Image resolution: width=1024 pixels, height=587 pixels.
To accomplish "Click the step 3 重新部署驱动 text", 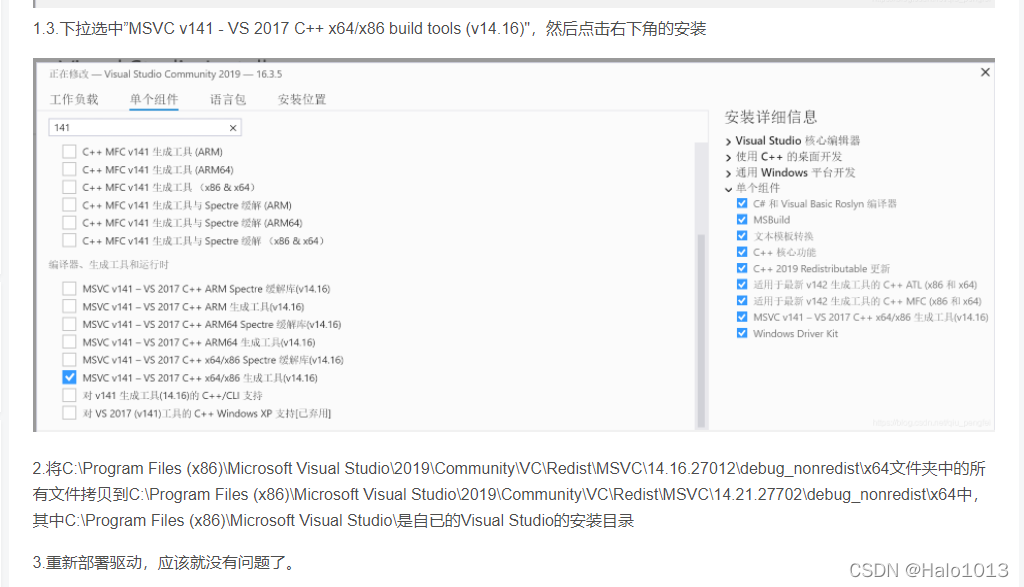I will pyautogui.click(x=163, y=562).
